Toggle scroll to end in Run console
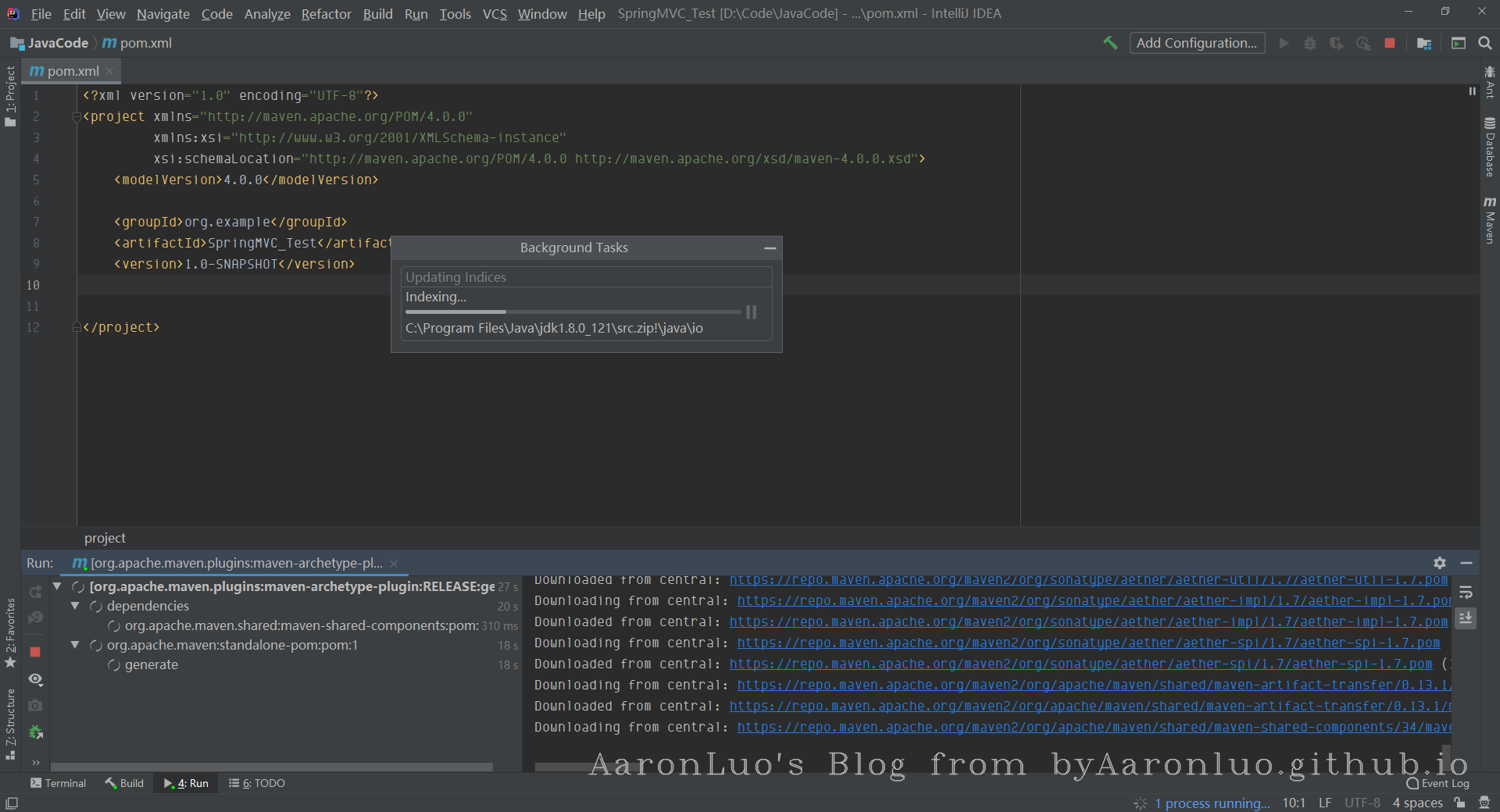1500x812 pixels. pos(1466,618)
